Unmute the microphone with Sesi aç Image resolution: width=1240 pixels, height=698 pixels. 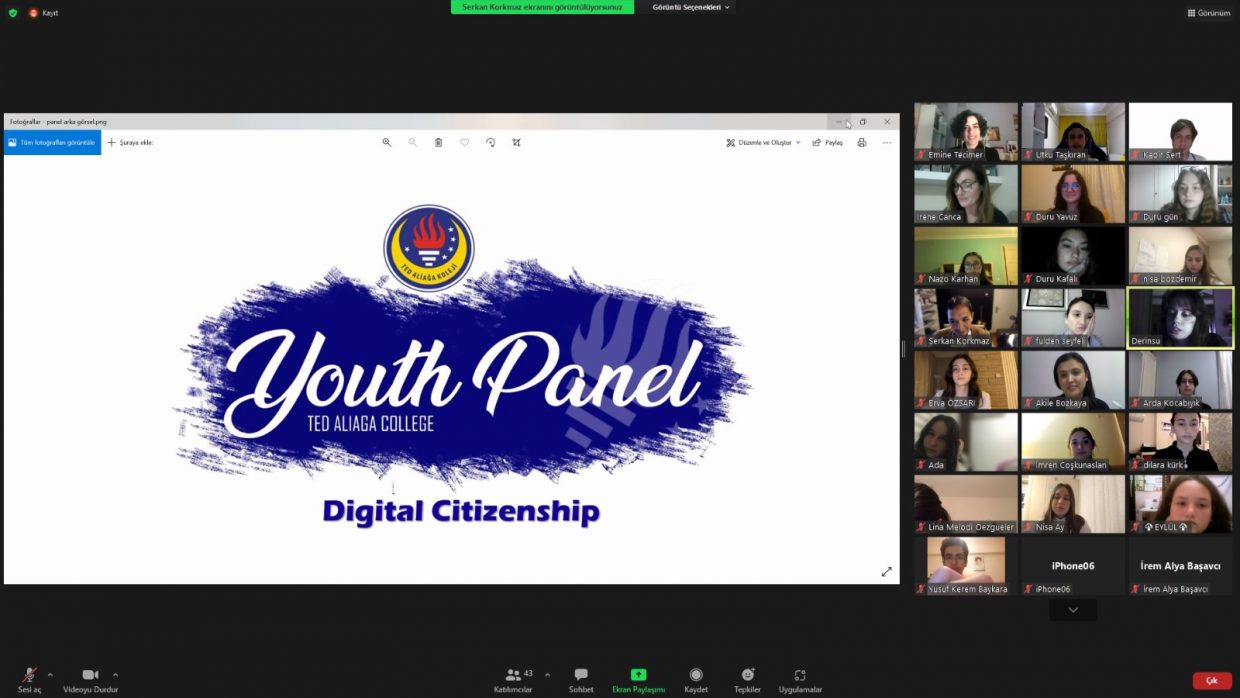click(30, 680)
